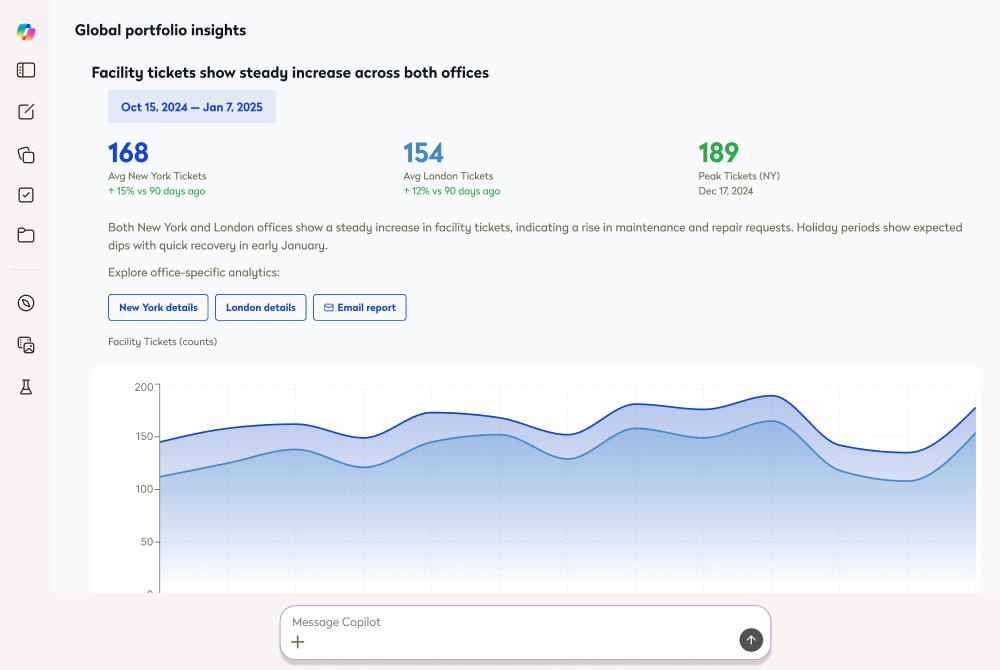Start a new chat with compose icon
1000x670 pixels.
[26, 112]
